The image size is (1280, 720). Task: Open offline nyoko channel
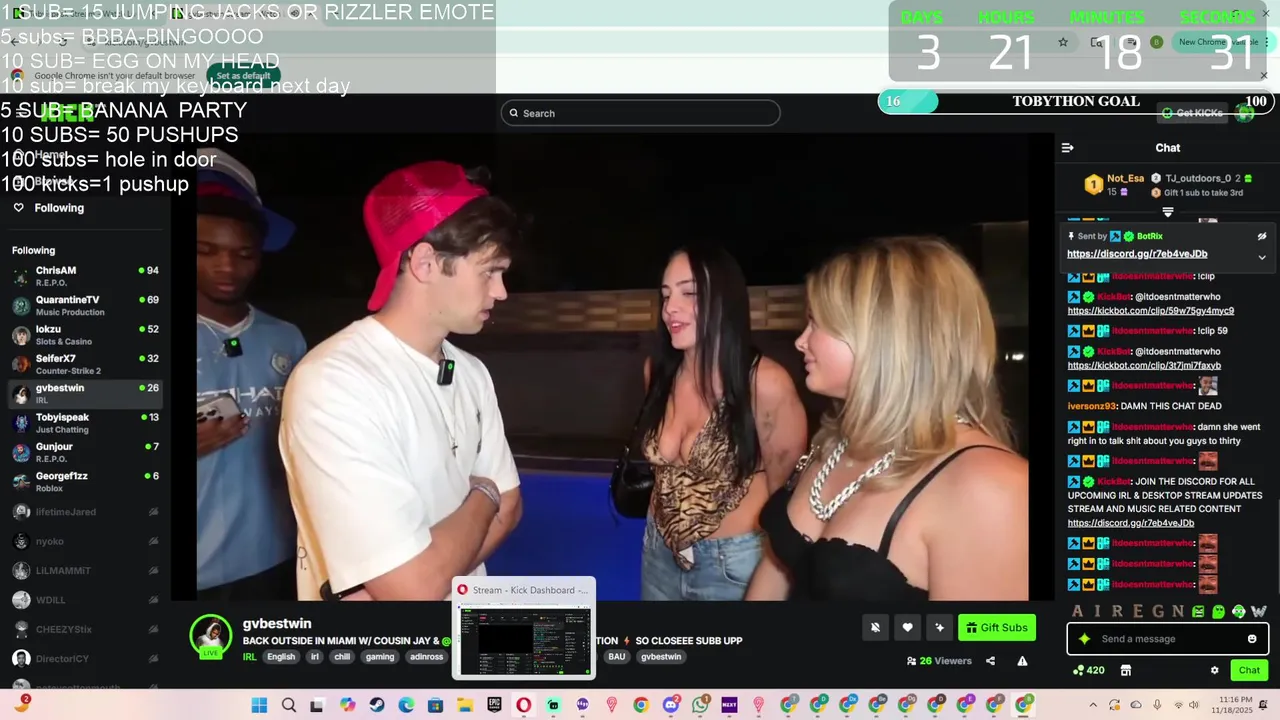85,541
